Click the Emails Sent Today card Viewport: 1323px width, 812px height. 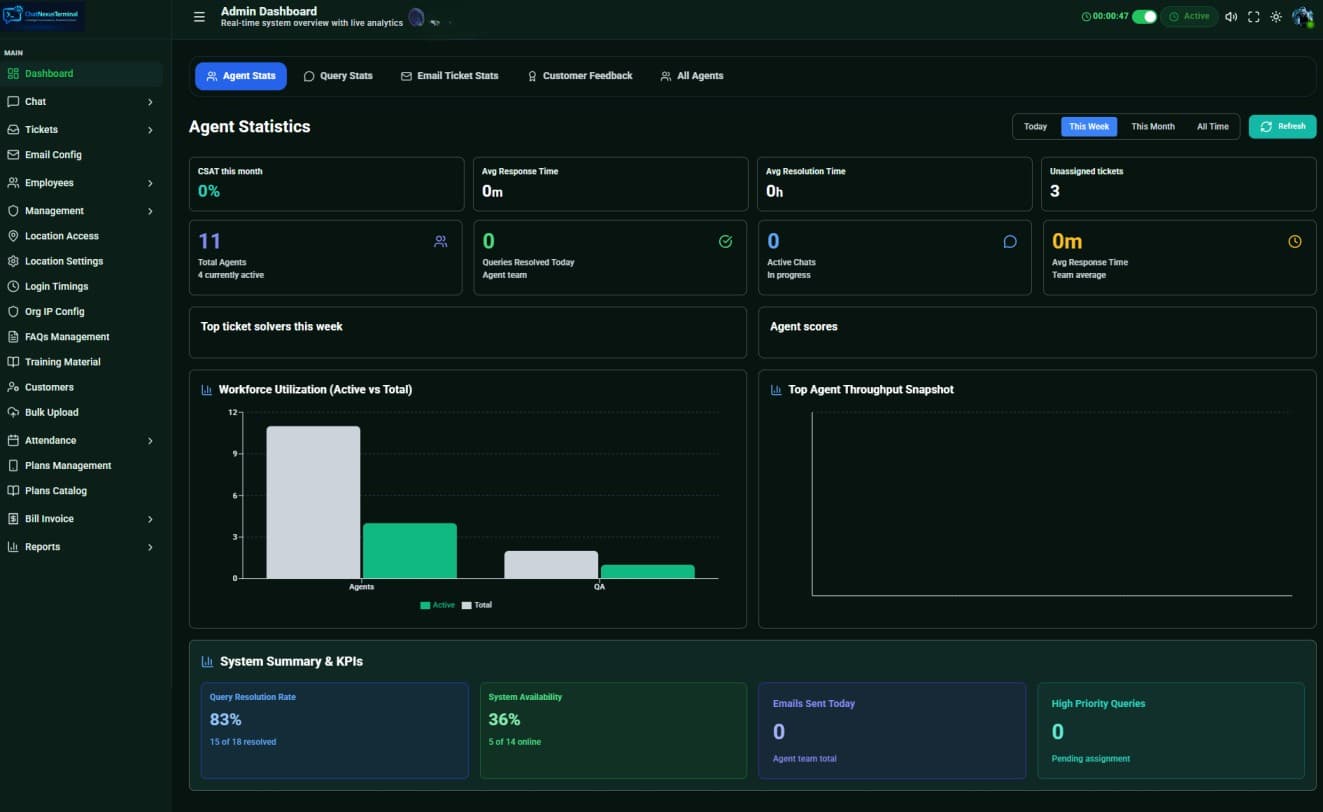click(x=892, y=731)
